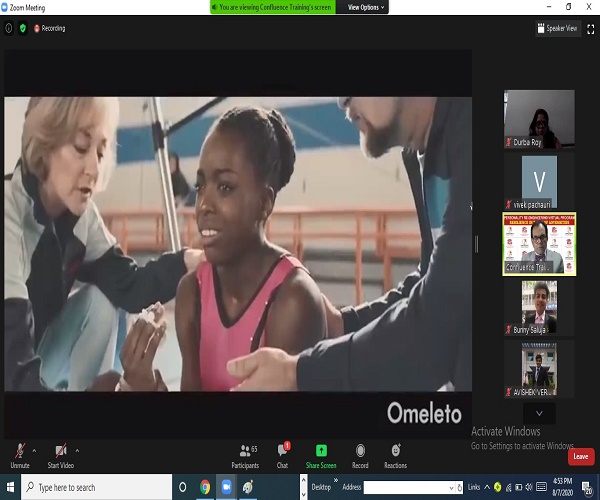Click the yellow-green tray icon
This screenshot has width=600, height=500.
[497, 487]
